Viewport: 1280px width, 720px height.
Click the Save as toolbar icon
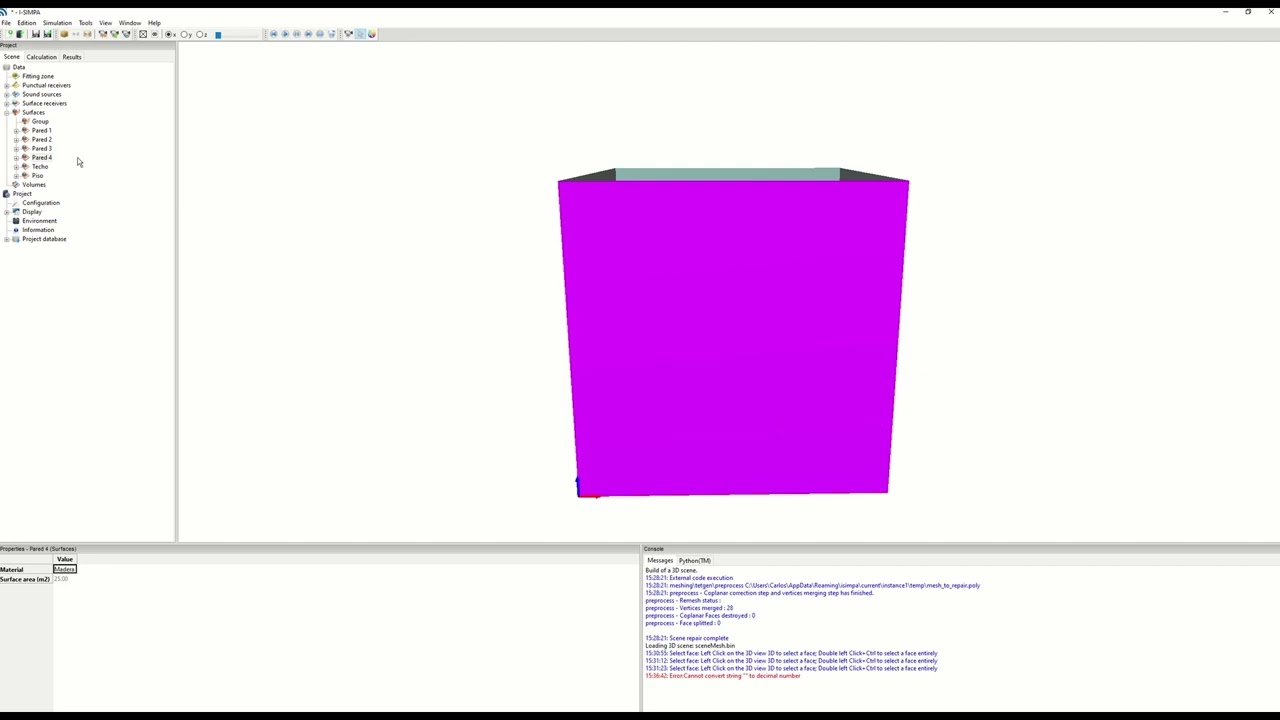[x=47, y=34]
